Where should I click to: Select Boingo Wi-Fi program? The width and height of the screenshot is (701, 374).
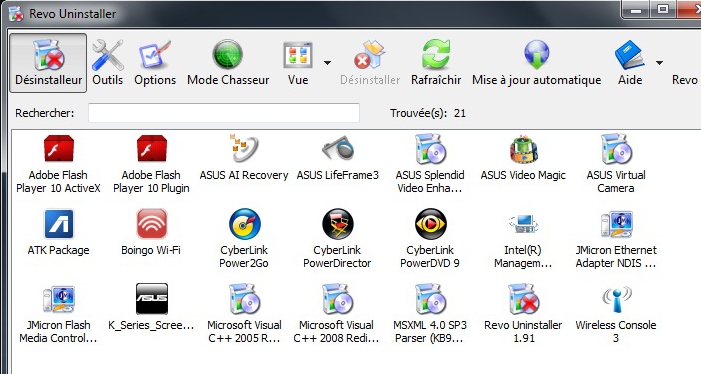click(x=151, y=232)
